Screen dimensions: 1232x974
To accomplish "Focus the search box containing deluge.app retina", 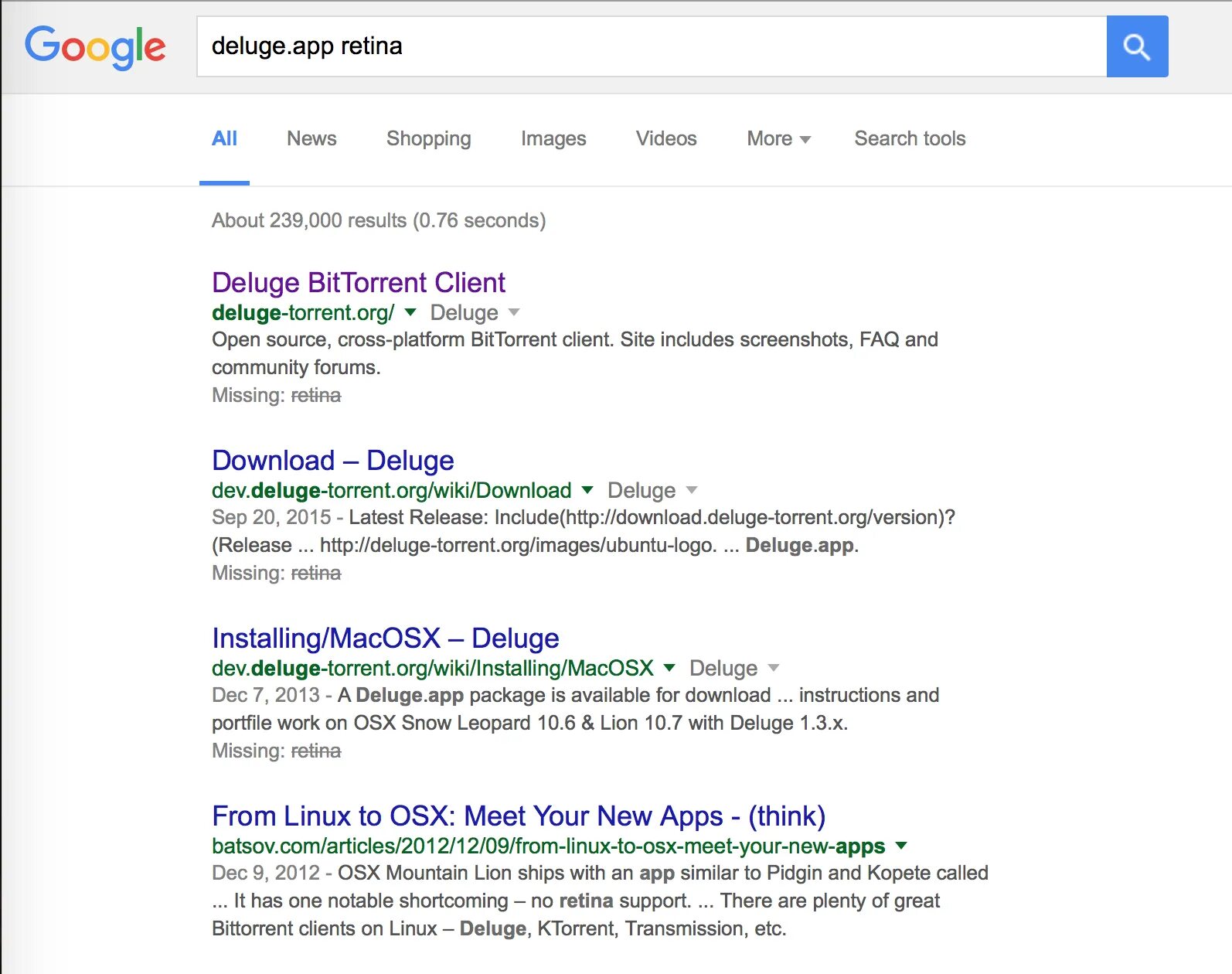I will point(652,46).
